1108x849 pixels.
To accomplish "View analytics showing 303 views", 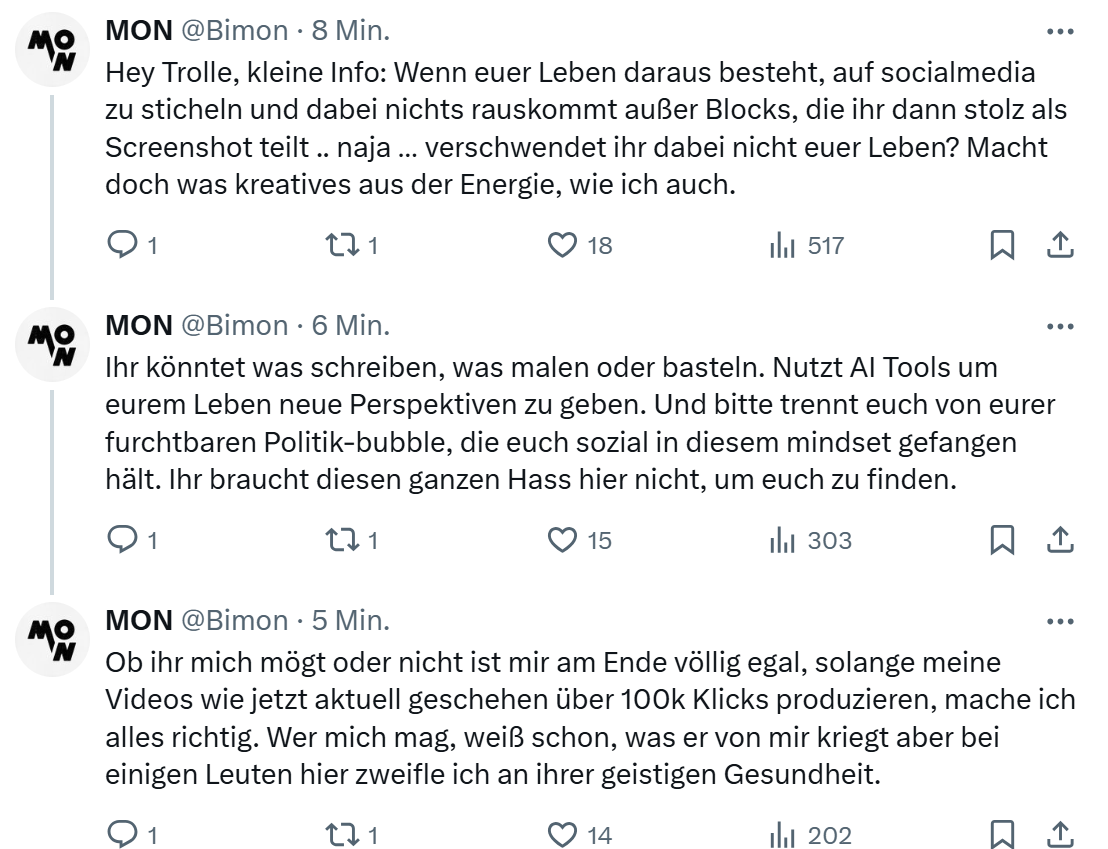I will tap(781, 541).
